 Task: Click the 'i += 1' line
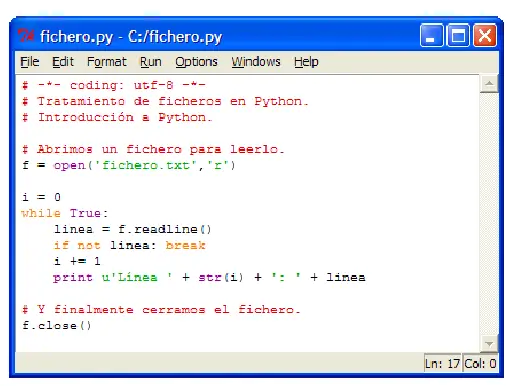coord(77,261)
